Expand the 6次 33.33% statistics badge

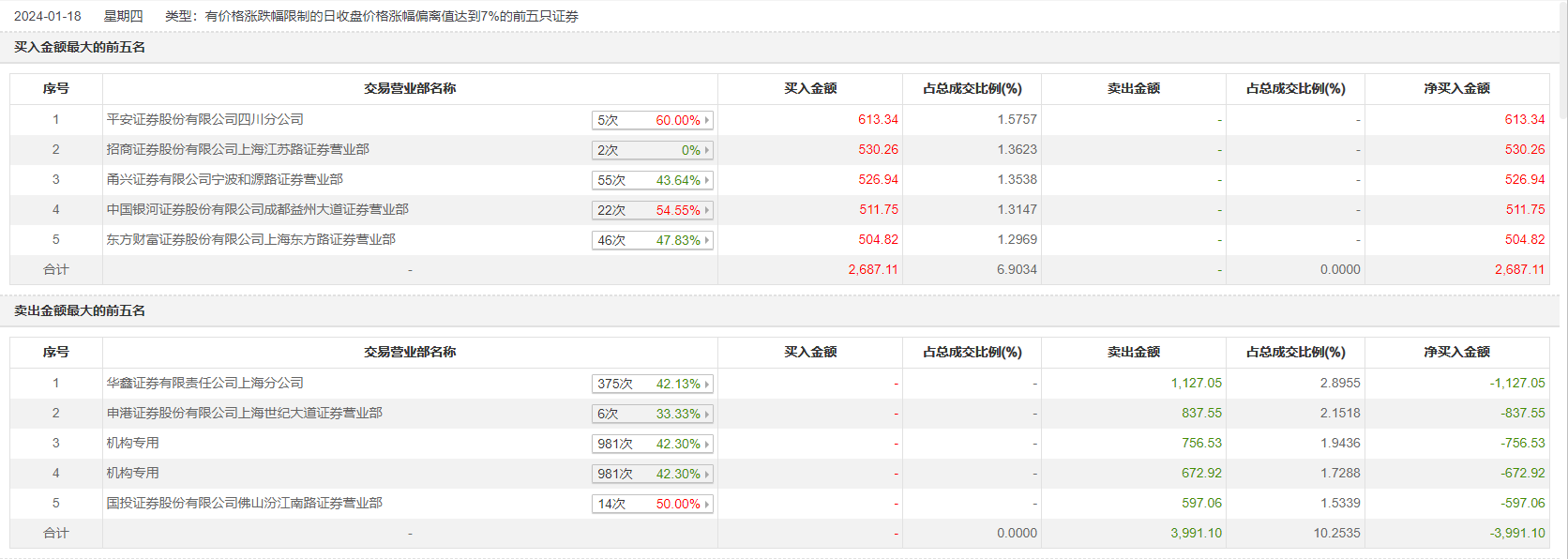click(x=653, y=414)
